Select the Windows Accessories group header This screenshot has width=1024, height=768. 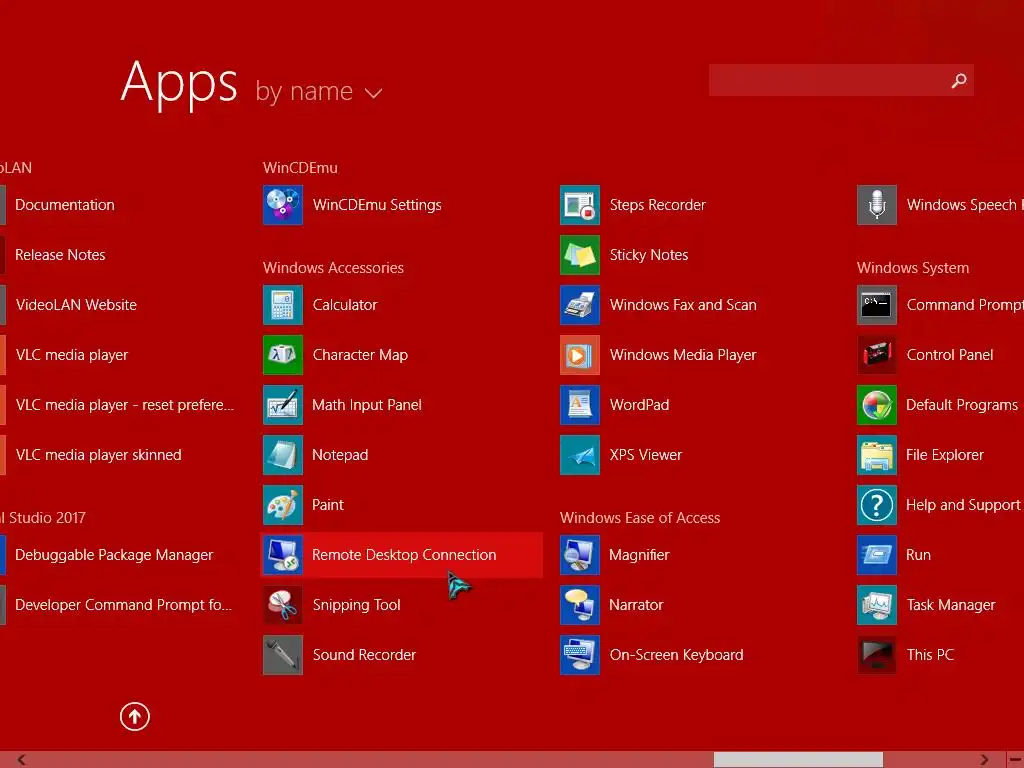click(x=333, y=268)
